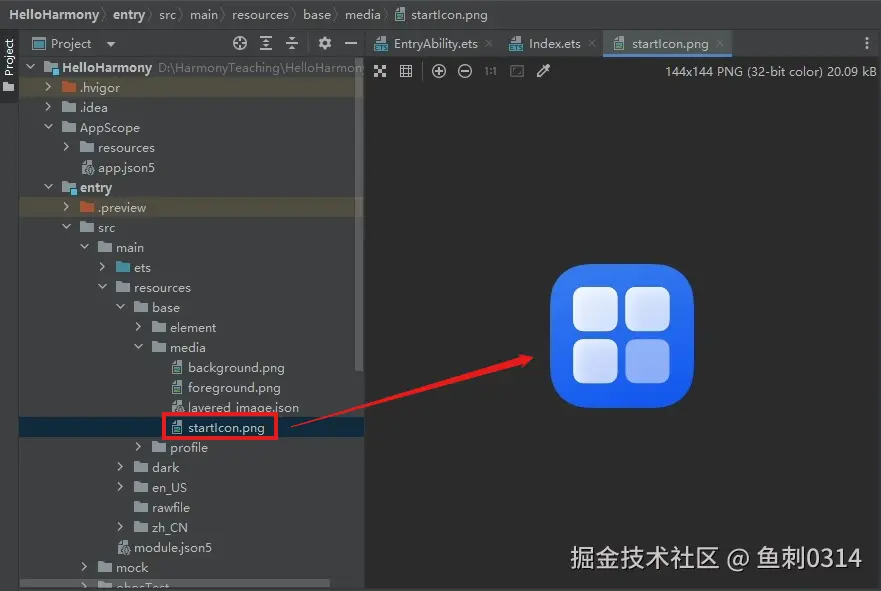Click the project tree horizontal scrollbar

pyautogui.click(x=175, y=583)
